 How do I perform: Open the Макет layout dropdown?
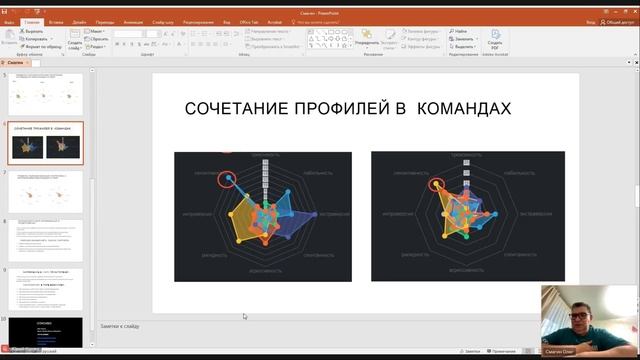click(x=95, y=31)
